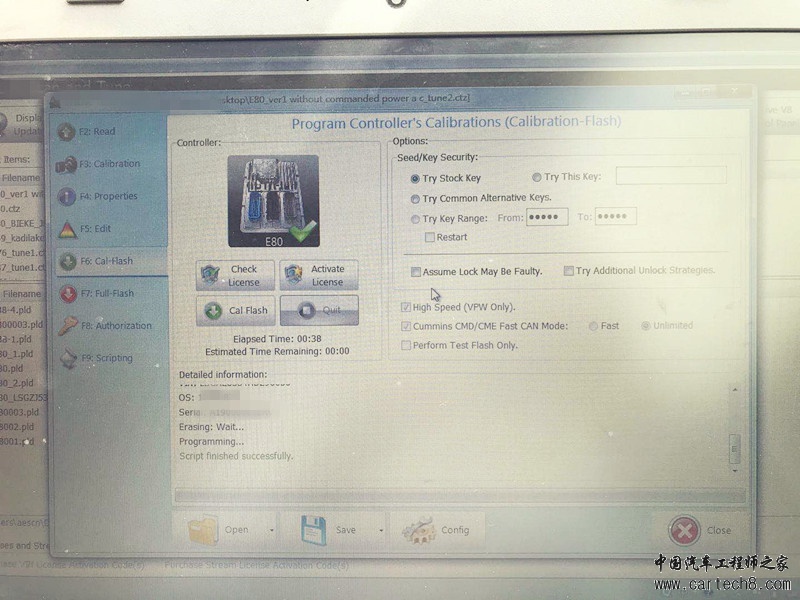Click the key range From field
Viewport: 800px width, 600px height.
[x=546, y=217]
